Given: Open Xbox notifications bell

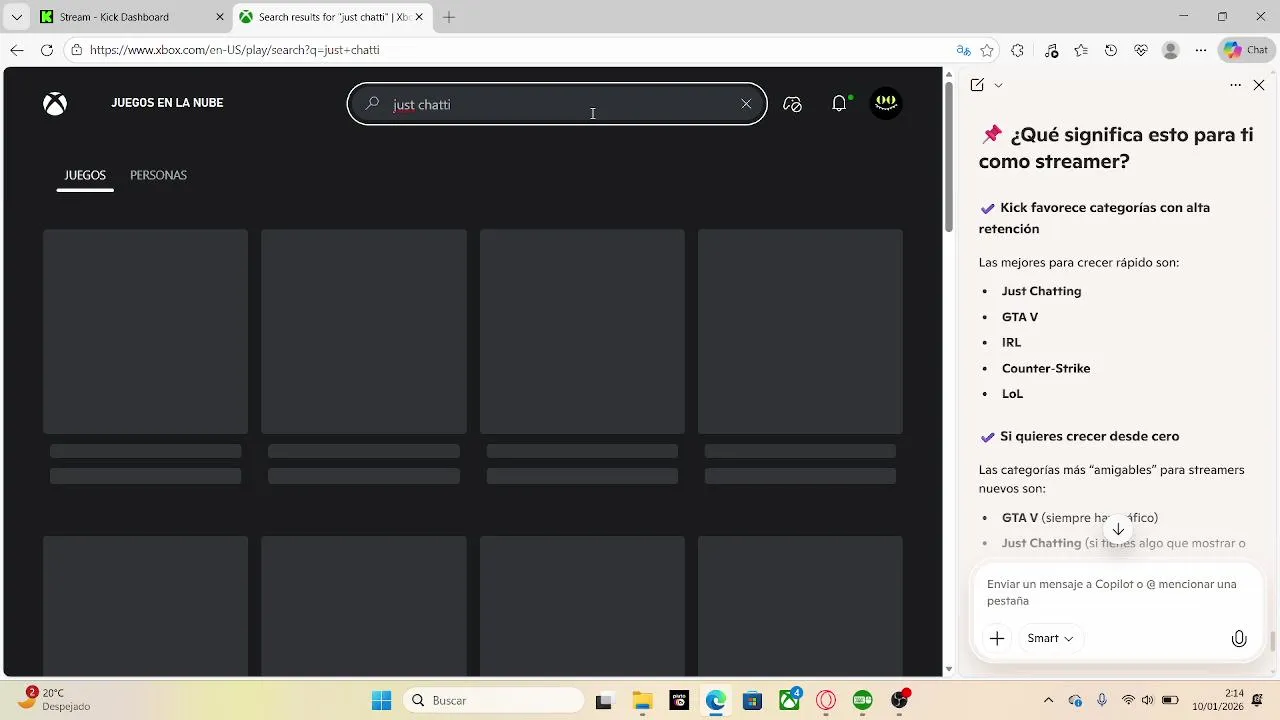Looking at the screenshot, I should [839, 104].
